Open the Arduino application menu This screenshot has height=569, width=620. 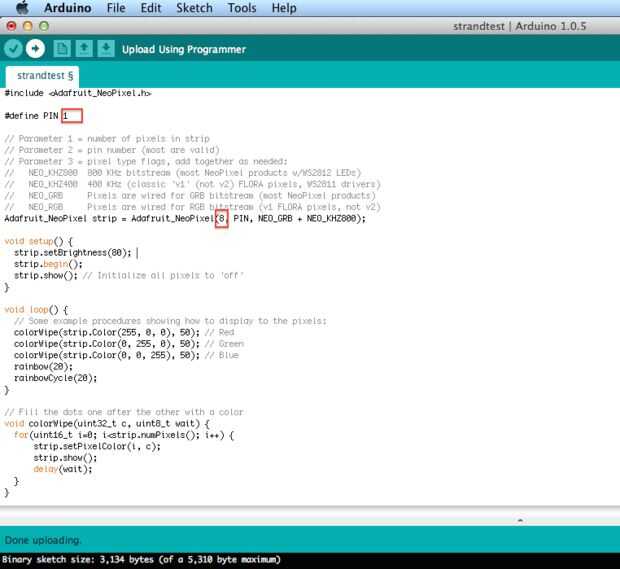click(x=68, y=8)
